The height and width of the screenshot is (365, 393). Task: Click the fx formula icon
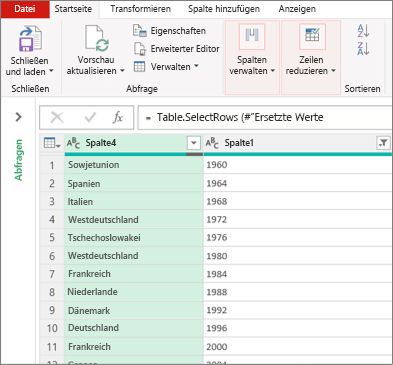click(118, 117)
